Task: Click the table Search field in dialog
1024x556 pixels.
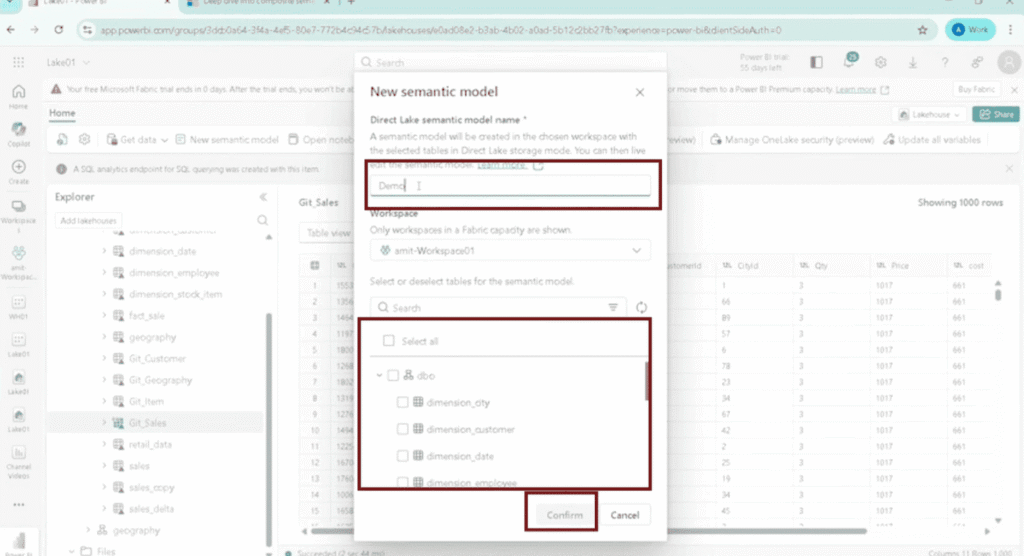Action: [498, 307]
